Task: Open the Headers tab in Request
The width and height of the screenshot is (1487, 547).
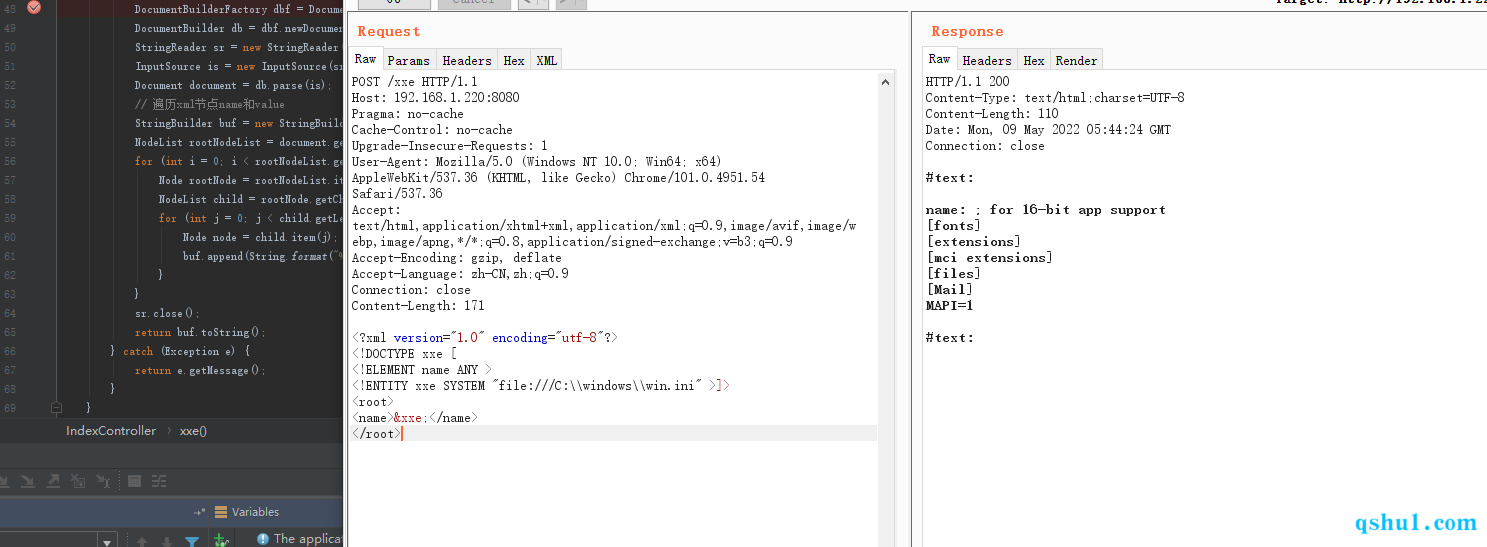Action: point(467,60)
